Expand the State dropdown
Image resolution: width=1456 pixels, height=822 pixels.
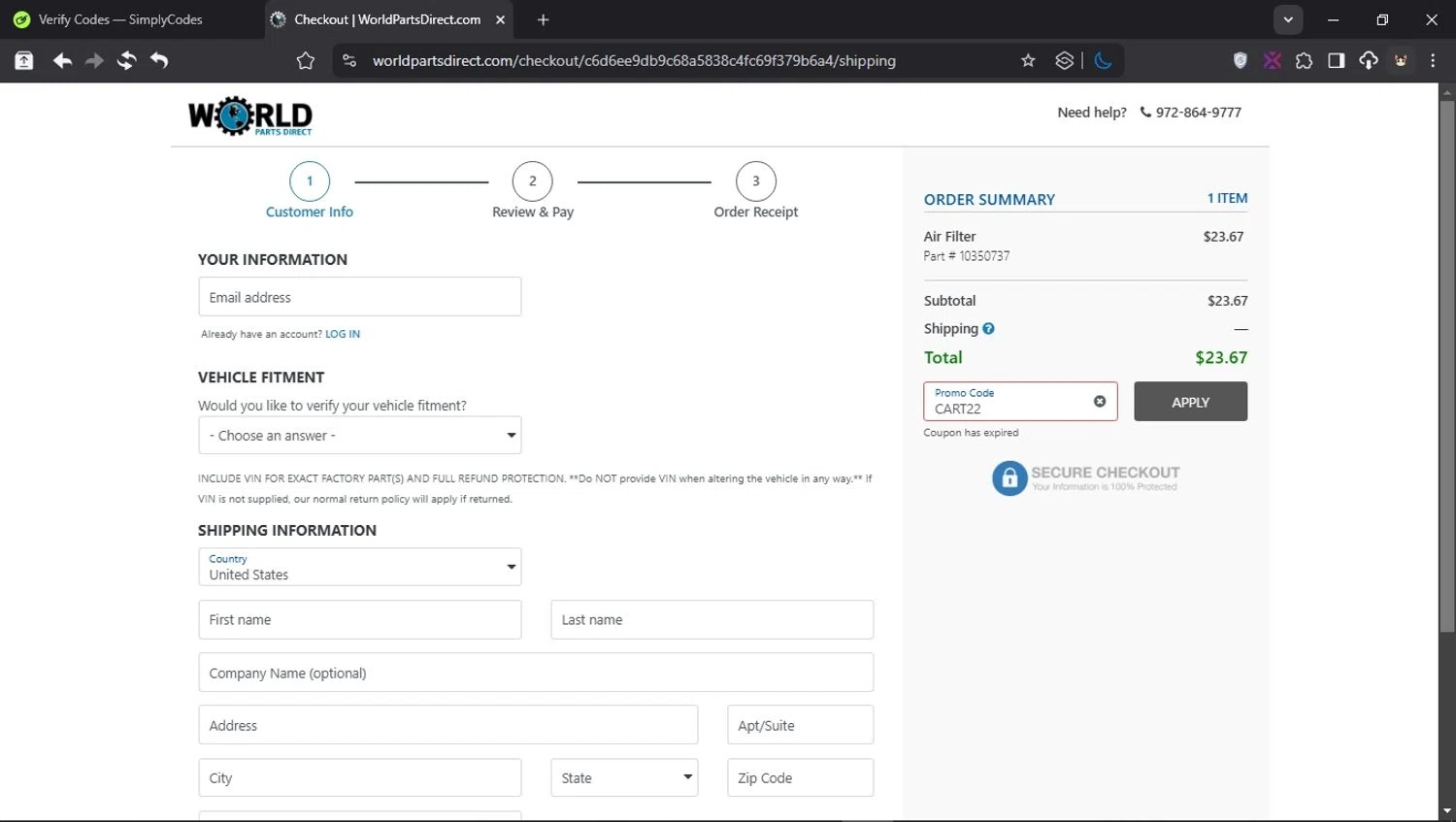tap(623, 778)
